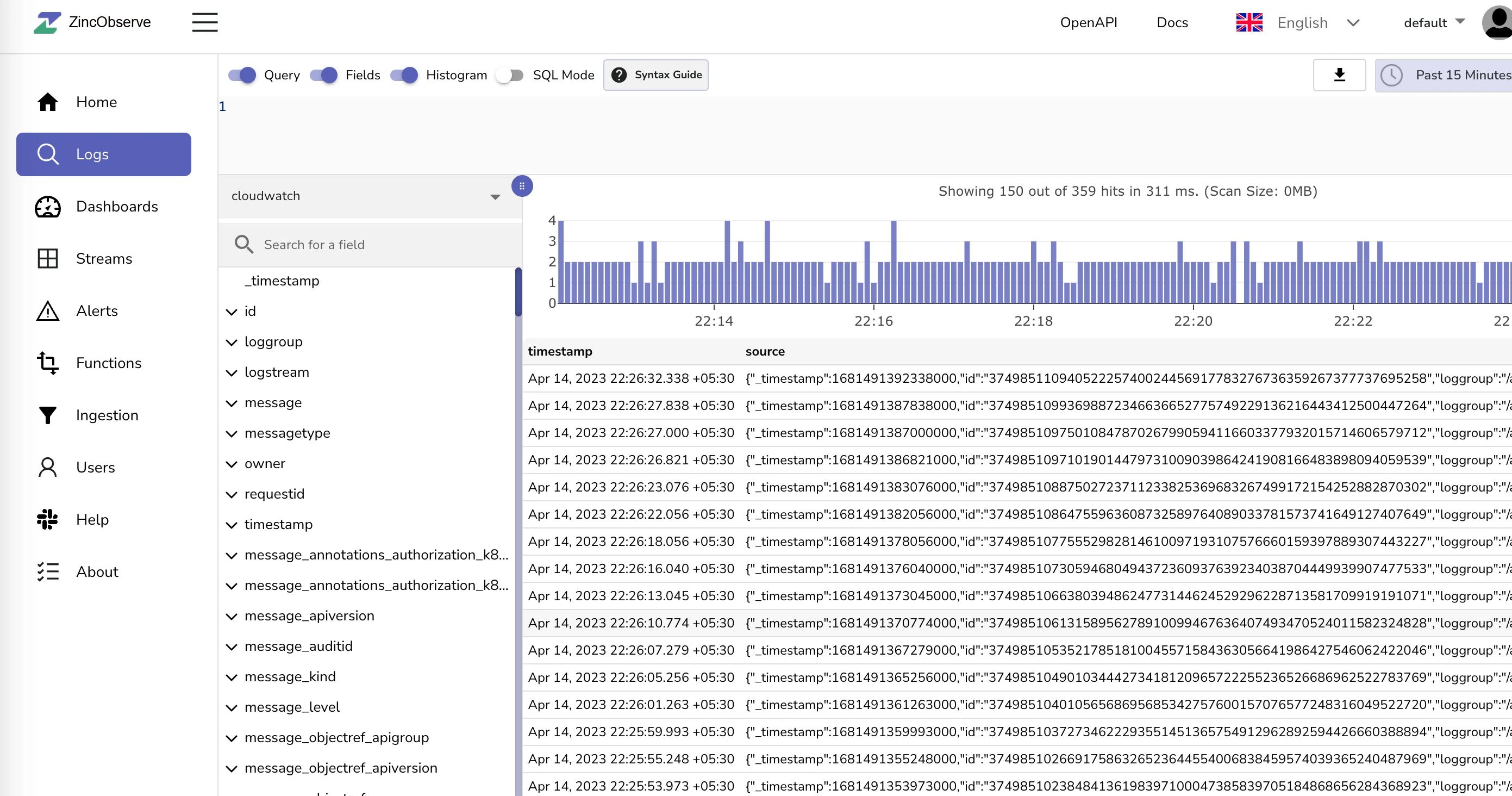Open the cloudwatch stream selector

click(x=364, y=196)
